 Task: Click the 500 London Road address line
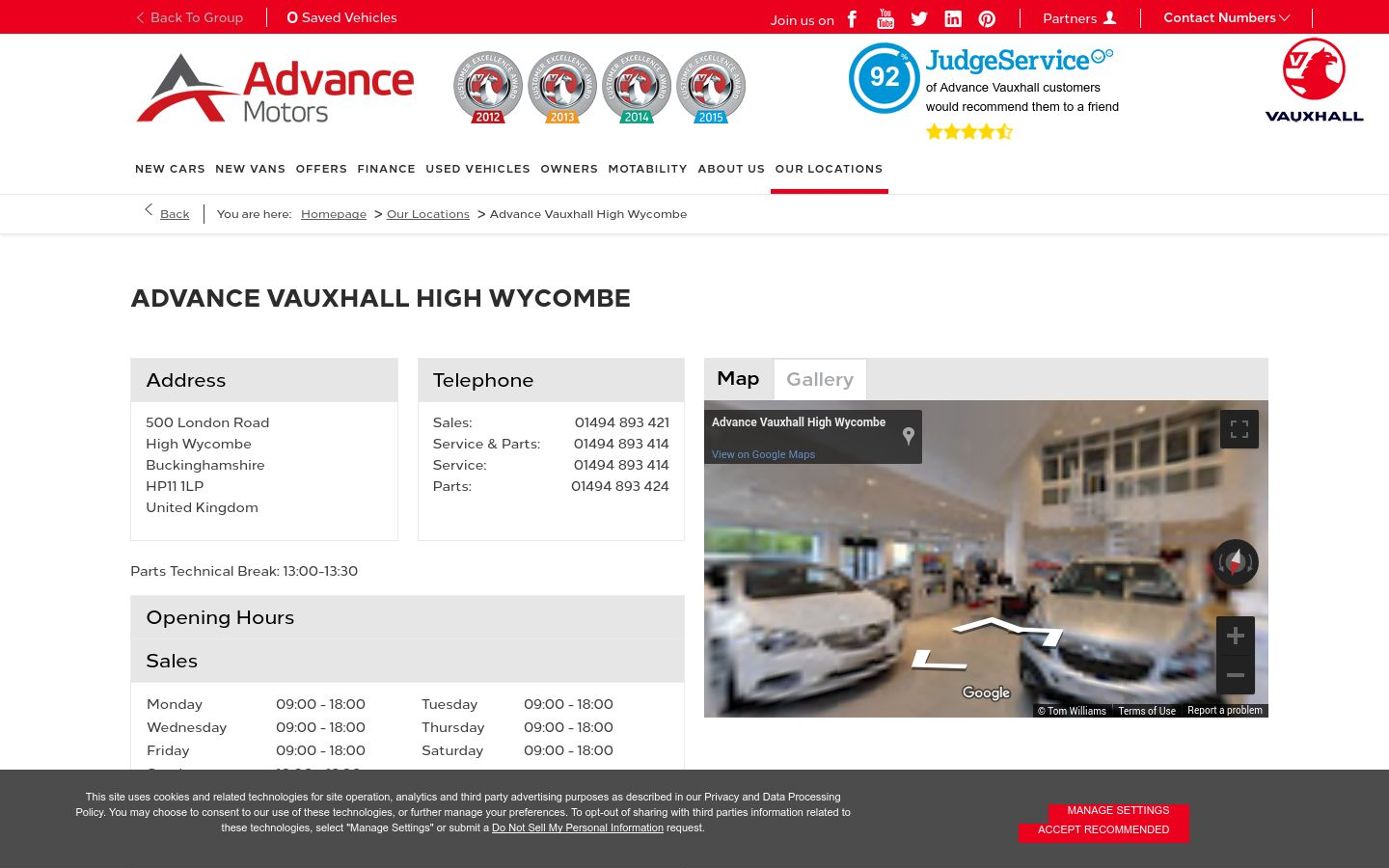tap(207, 422)
